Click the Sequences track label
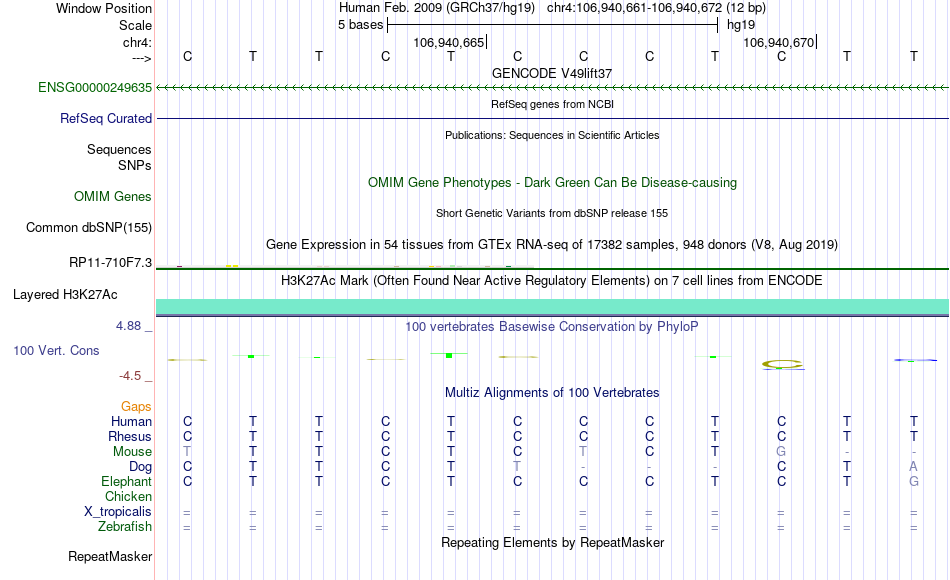 [x=119, y=149]
